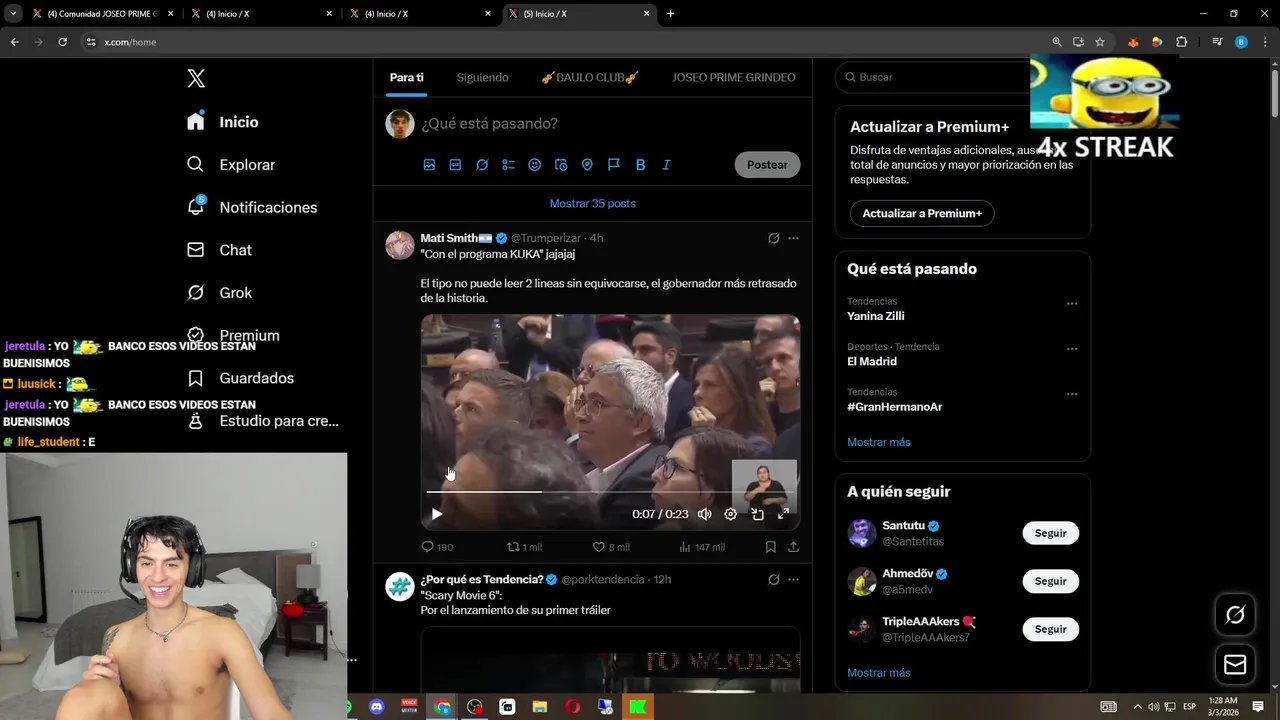The image size is (1280, 720).
Task: Open the floating Grok button
Action: click(x=1235, y=615)
